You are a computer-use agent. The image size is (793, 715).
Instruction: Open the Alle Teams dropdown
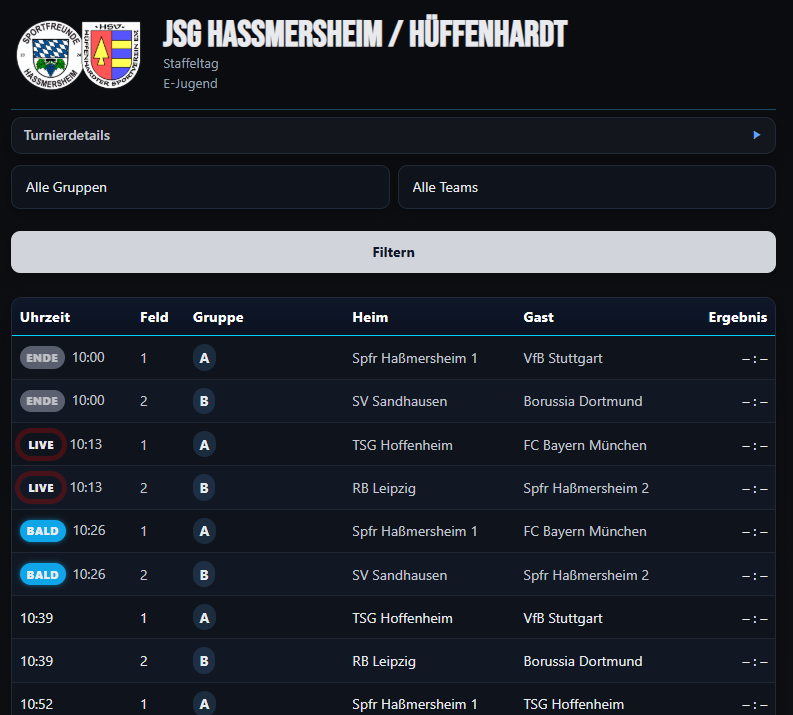coord(587,187)
